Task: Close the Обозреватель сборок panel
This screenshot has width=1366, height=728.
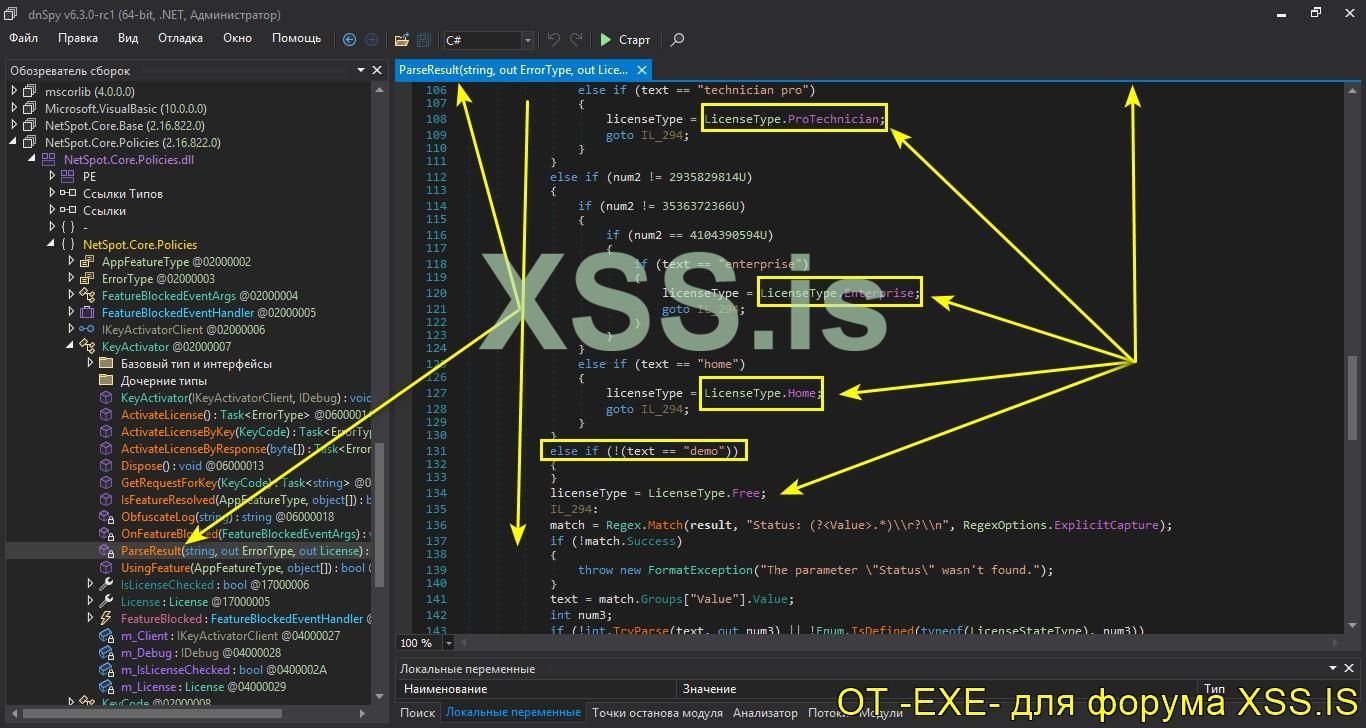Action: pos(377,71)
